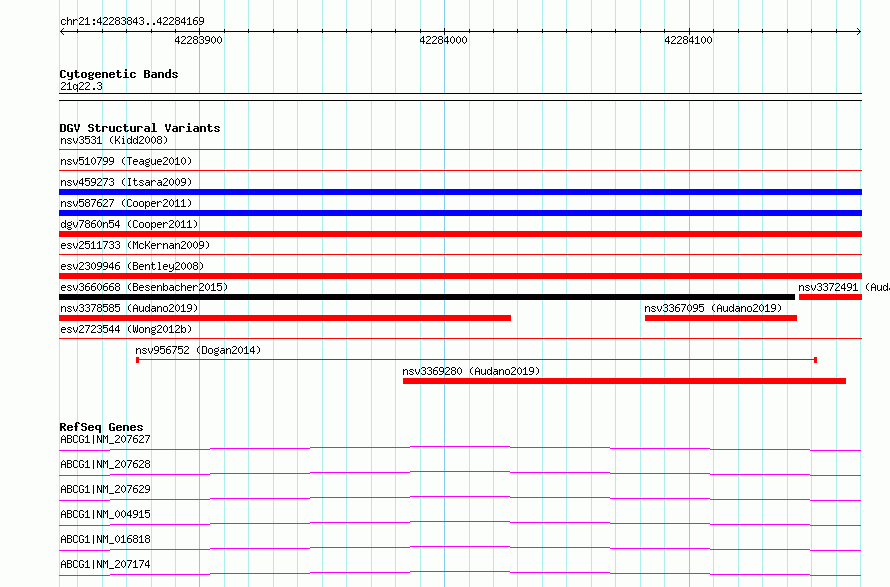
Task: Click the ABCG1|NM_004915 transcript label
Action: tap(105, 514)
